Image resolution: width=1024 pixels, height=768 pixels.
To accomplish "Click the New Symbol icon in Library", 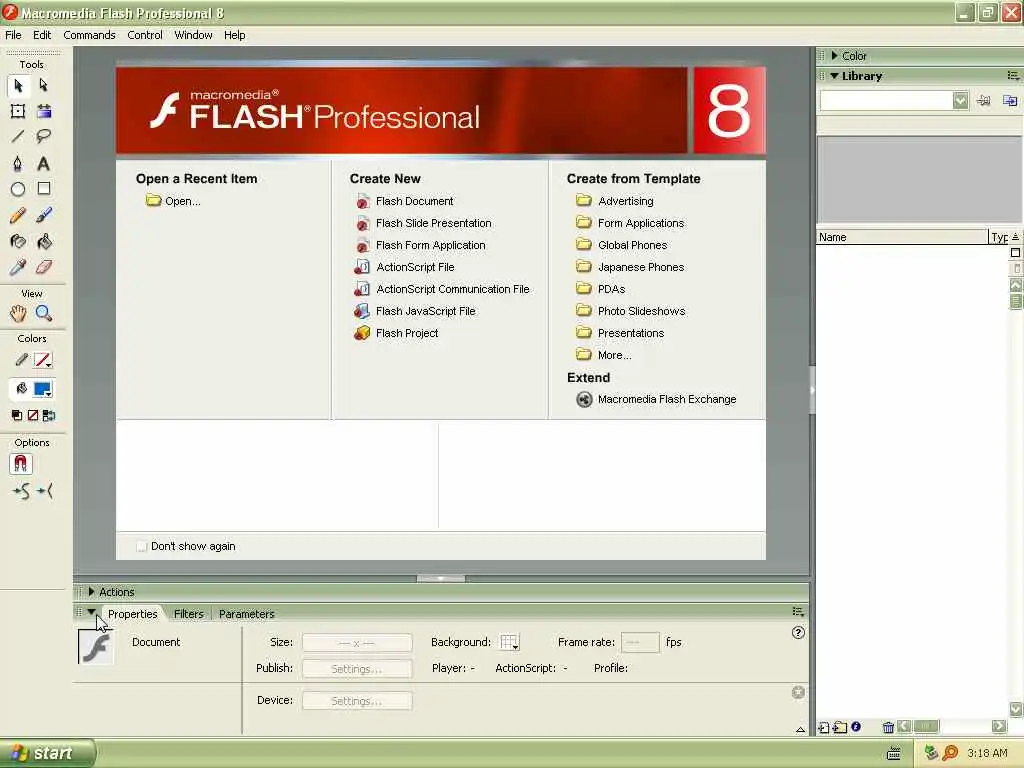I will (x=824, y=728).
